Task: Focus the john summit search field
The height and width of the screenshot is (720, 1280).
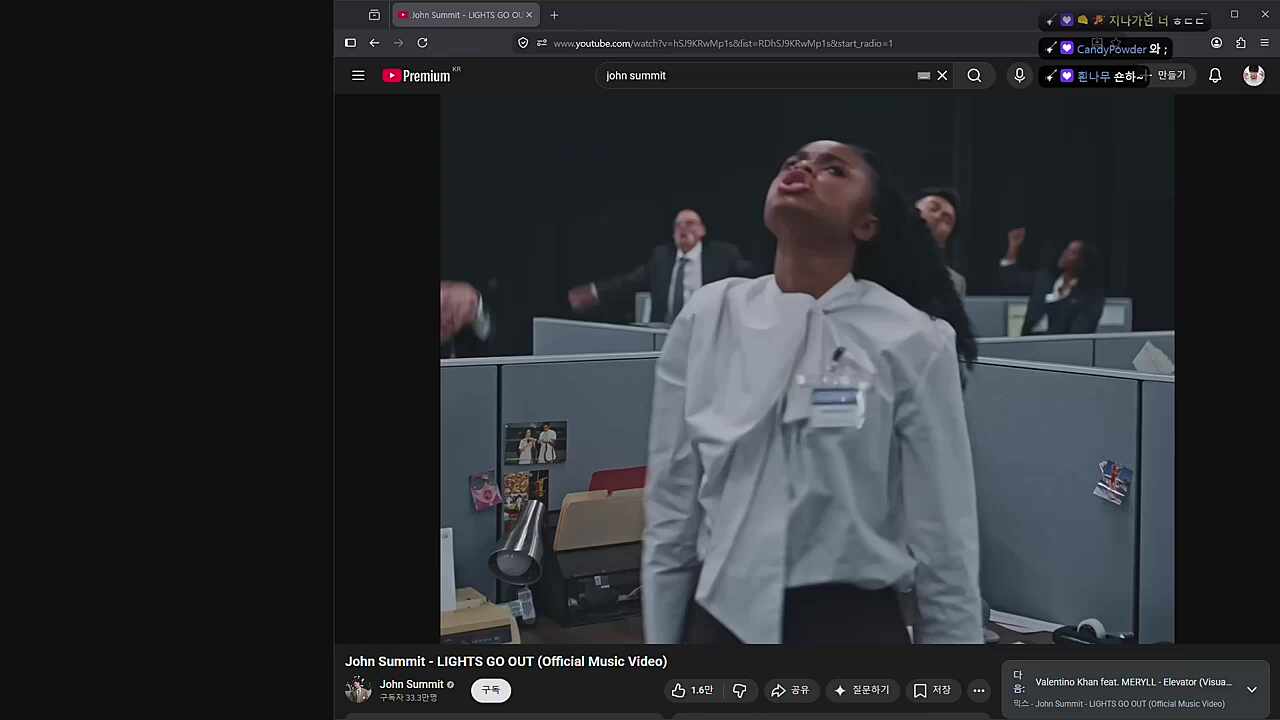Action: point(755,75)
